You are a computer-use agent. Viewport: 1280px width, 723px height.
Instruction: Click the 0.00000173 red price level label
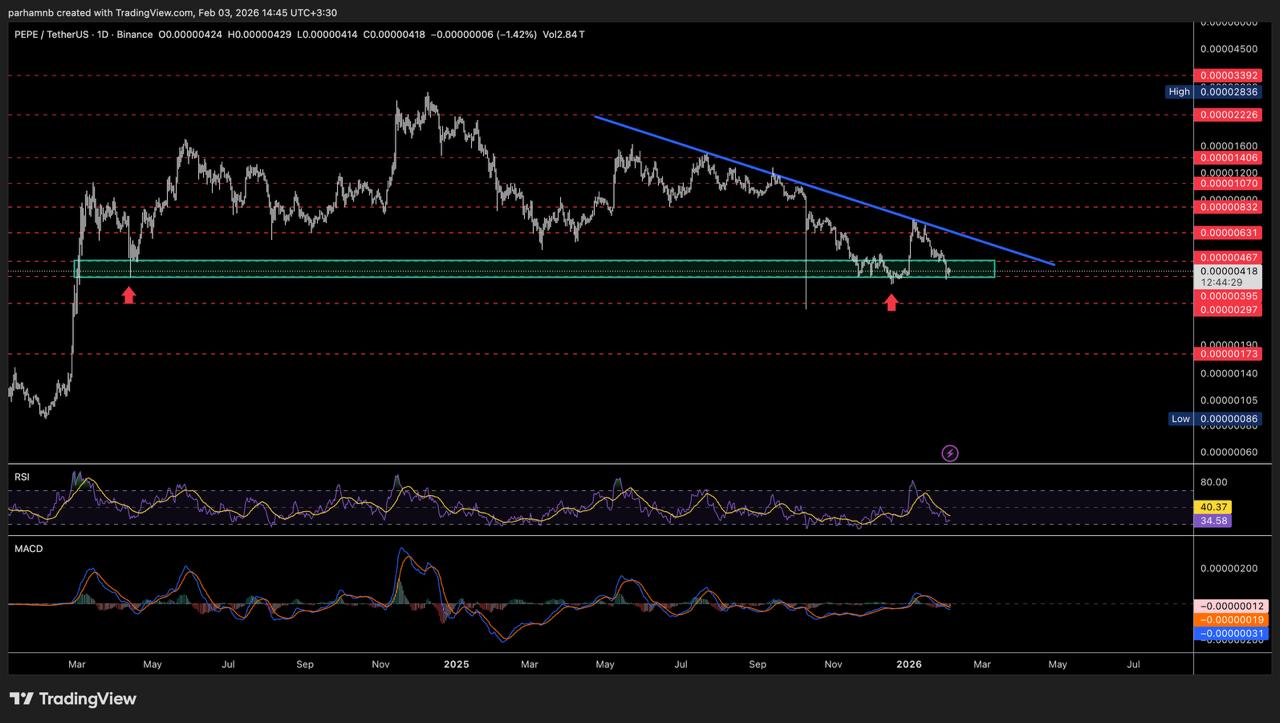coord(1230,354)
